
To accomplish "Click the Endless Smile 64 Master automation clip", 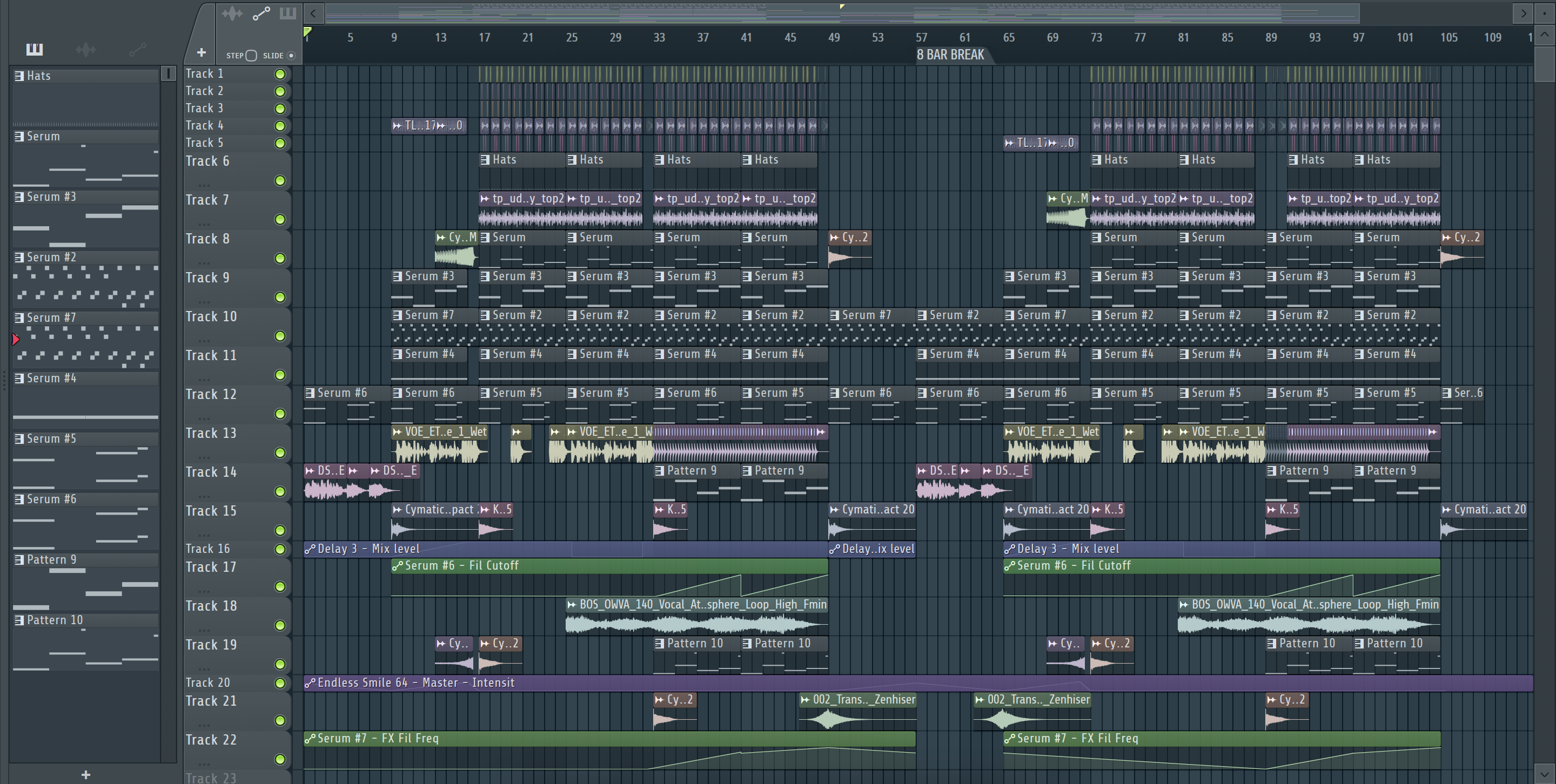I will coord(918,682).
